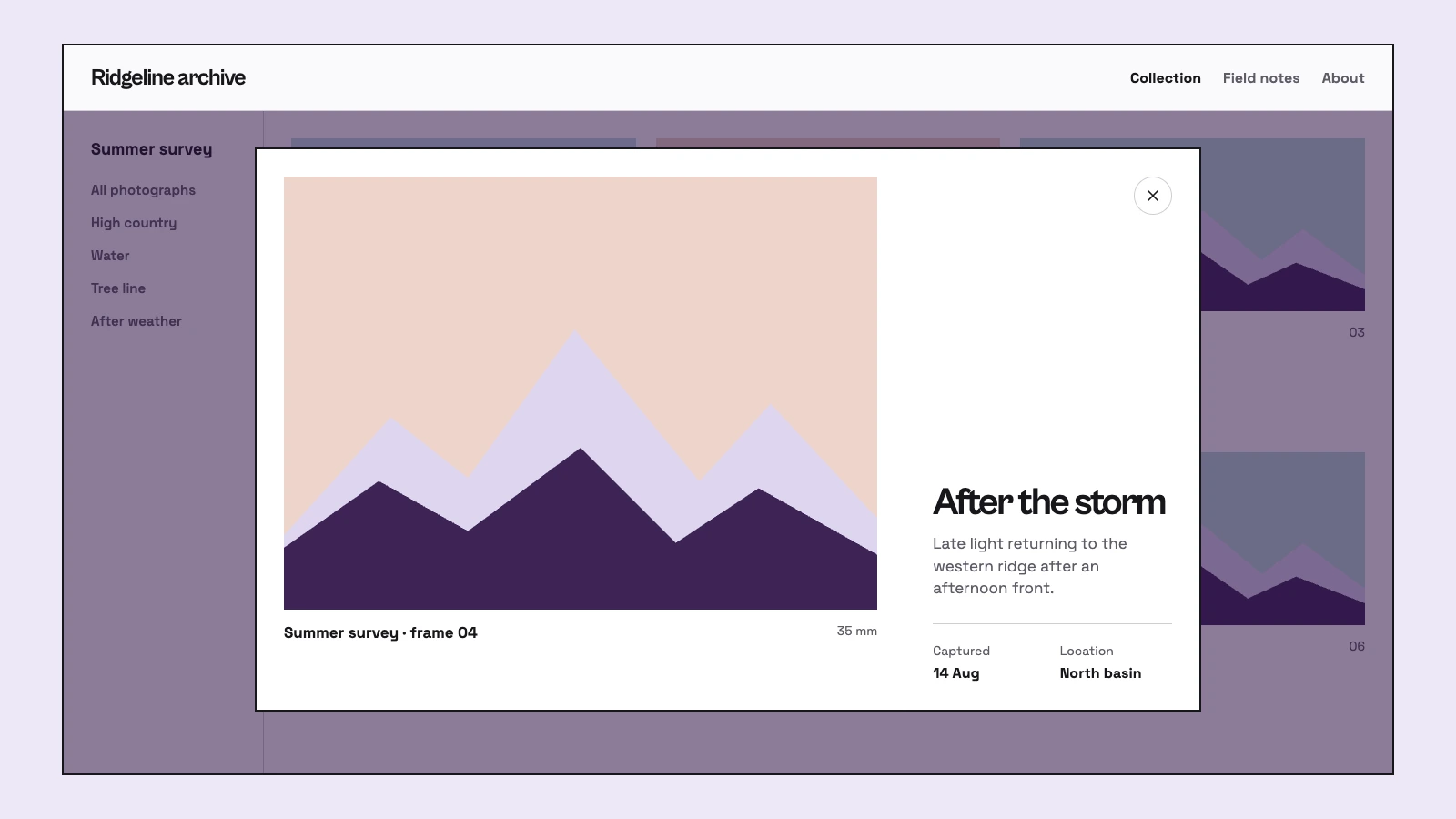Click the 35 mm lens label
1456x819 pixels.
[857, 631]
